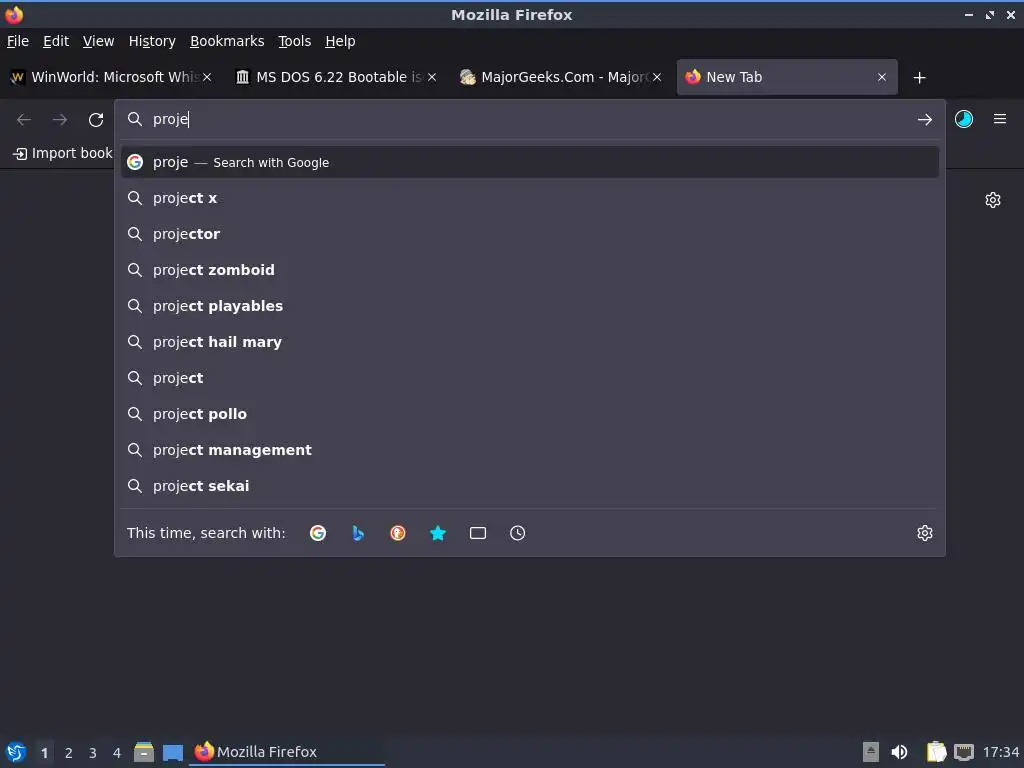
Task: Click the Firefox logo in the title bar
Action: point(14,14)
